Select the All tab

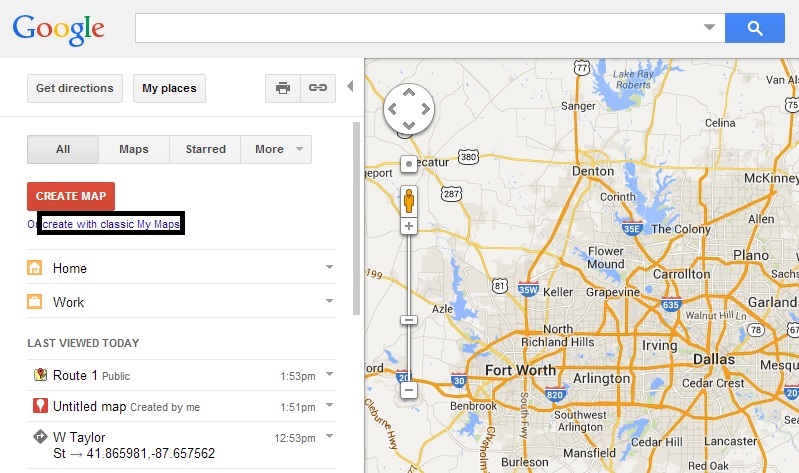click(63, 149)
